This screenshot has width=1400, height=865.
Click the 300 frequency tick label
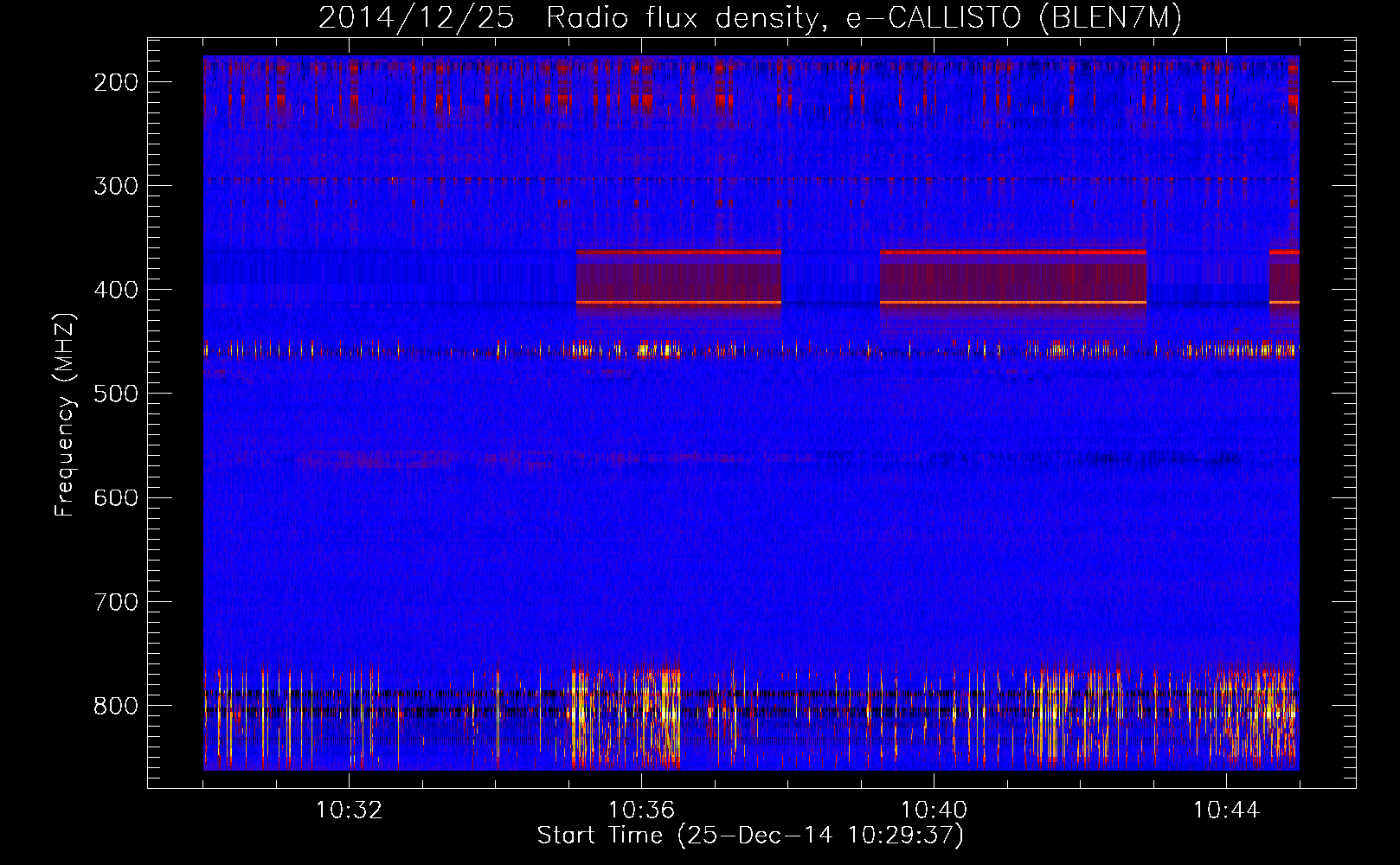pyautogui.click(x=115, y=186)
